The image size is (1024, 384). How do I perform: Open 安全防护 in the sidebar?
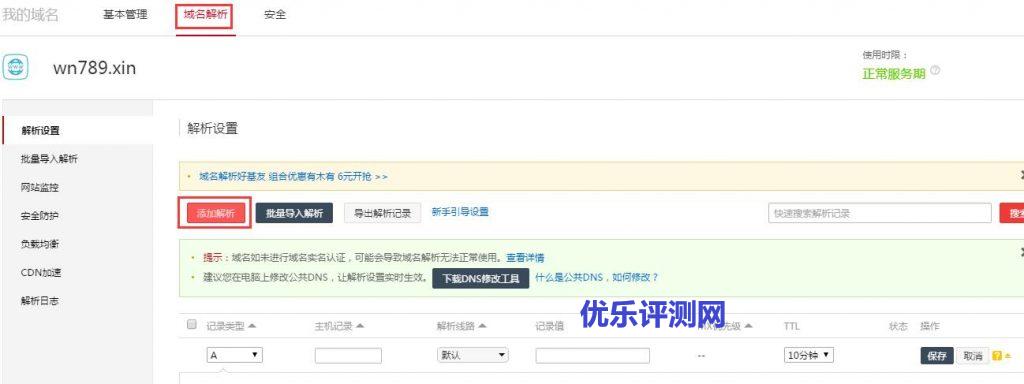click(40, 216)
